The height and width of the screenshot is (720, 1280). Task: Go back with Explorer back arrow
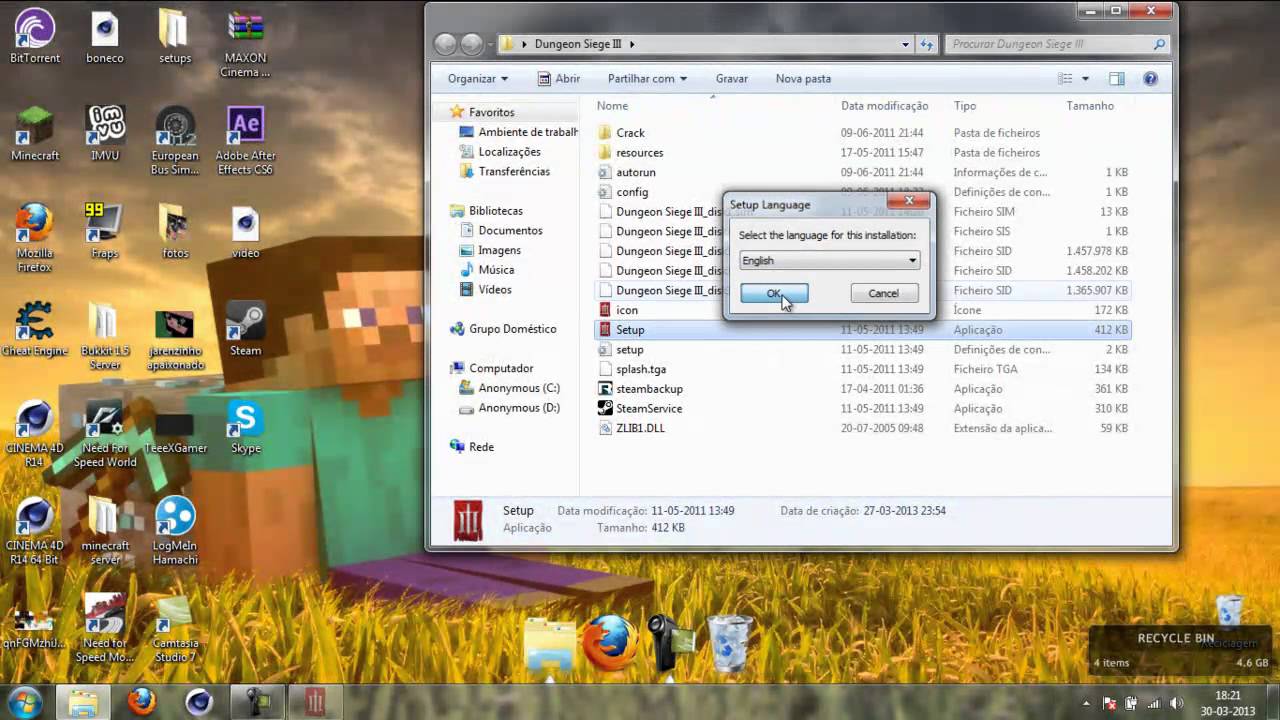(445, 44)
